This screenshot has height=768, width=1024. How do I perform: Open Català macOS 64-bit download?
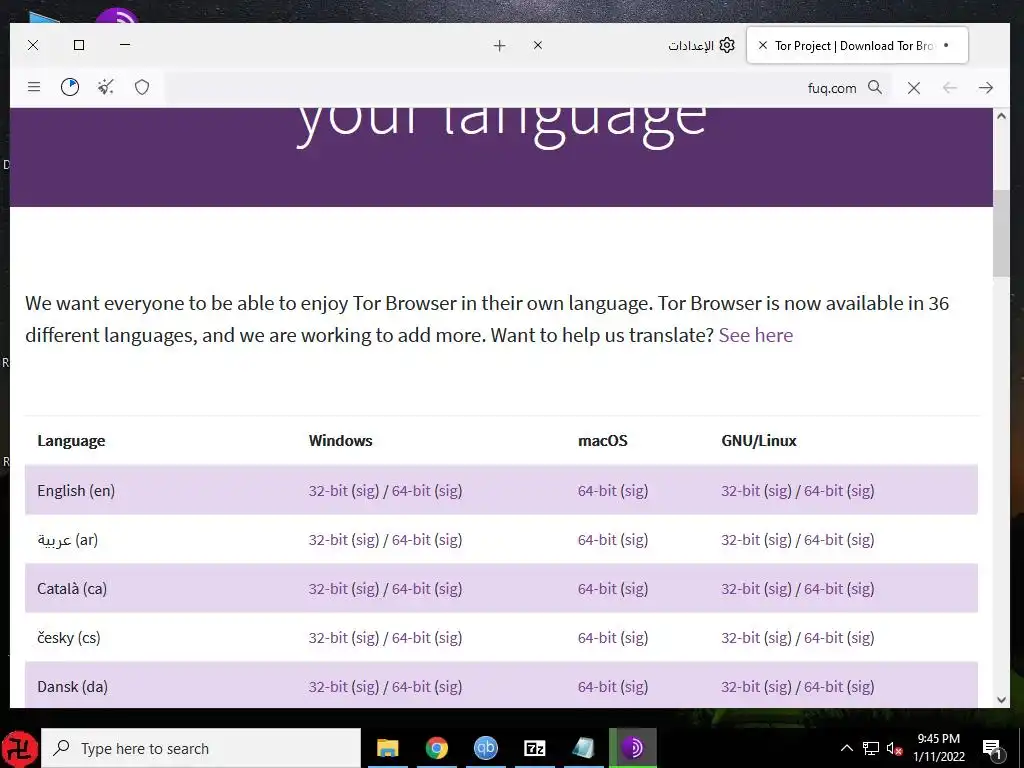(597, 588)
